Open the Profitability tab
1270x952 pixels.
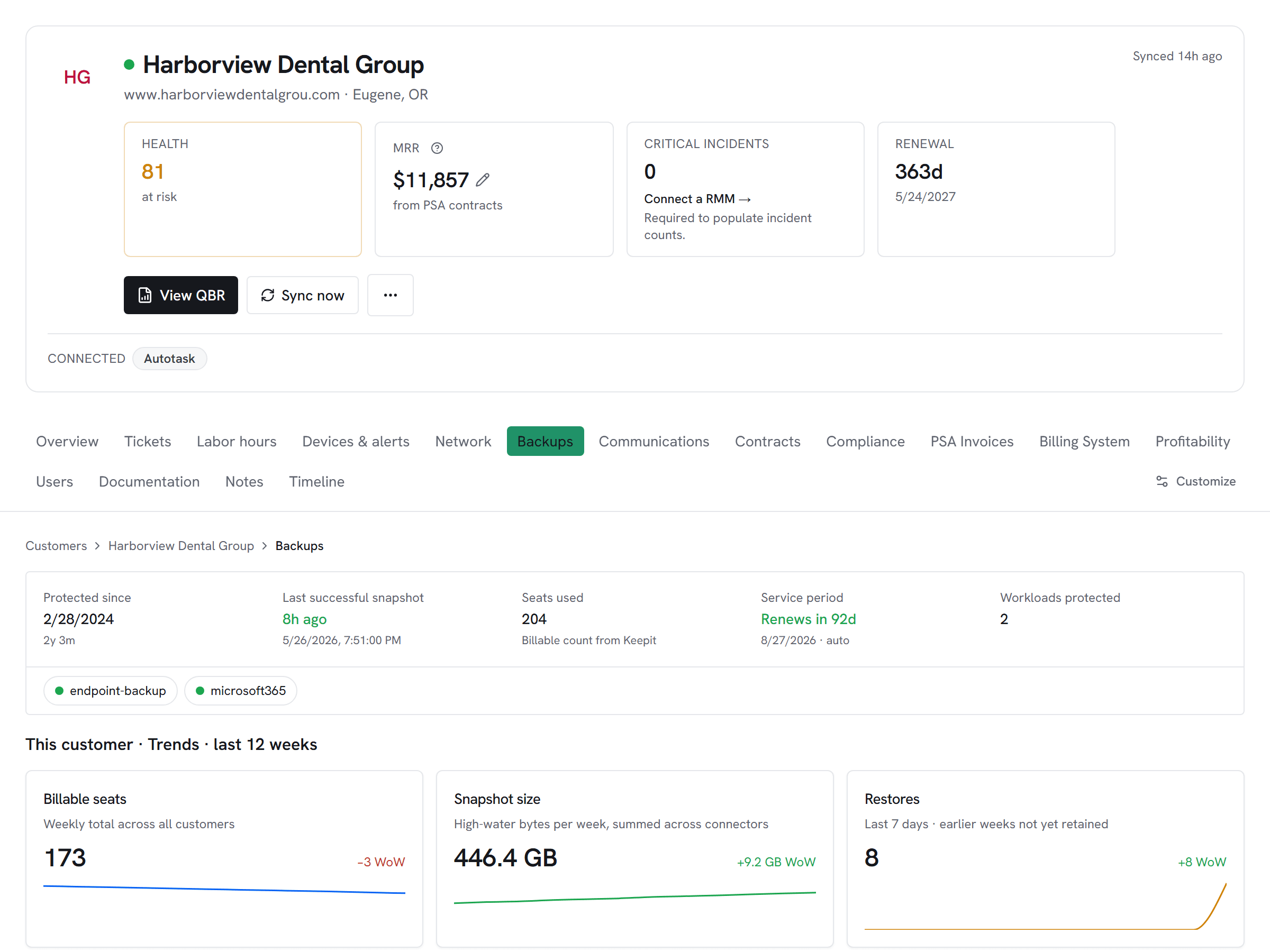coord(1193,441)
